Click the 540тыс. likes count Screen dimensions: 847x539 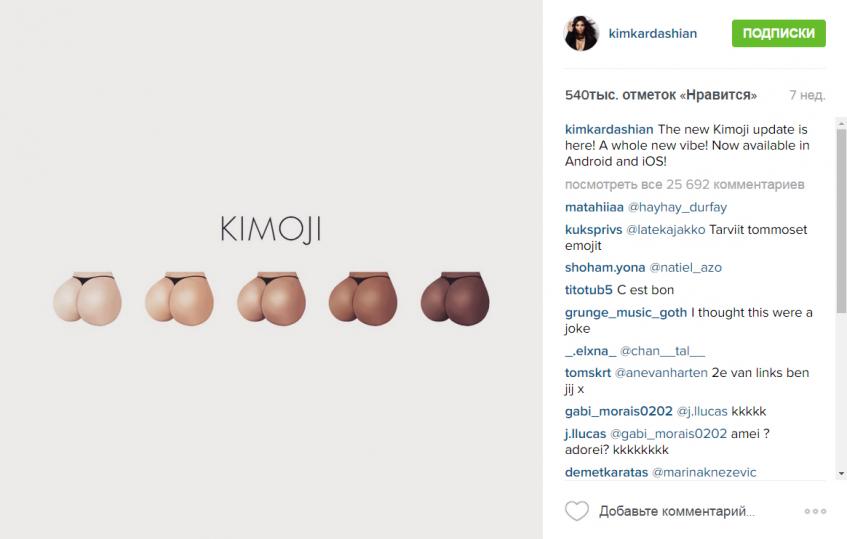[661, 95]
